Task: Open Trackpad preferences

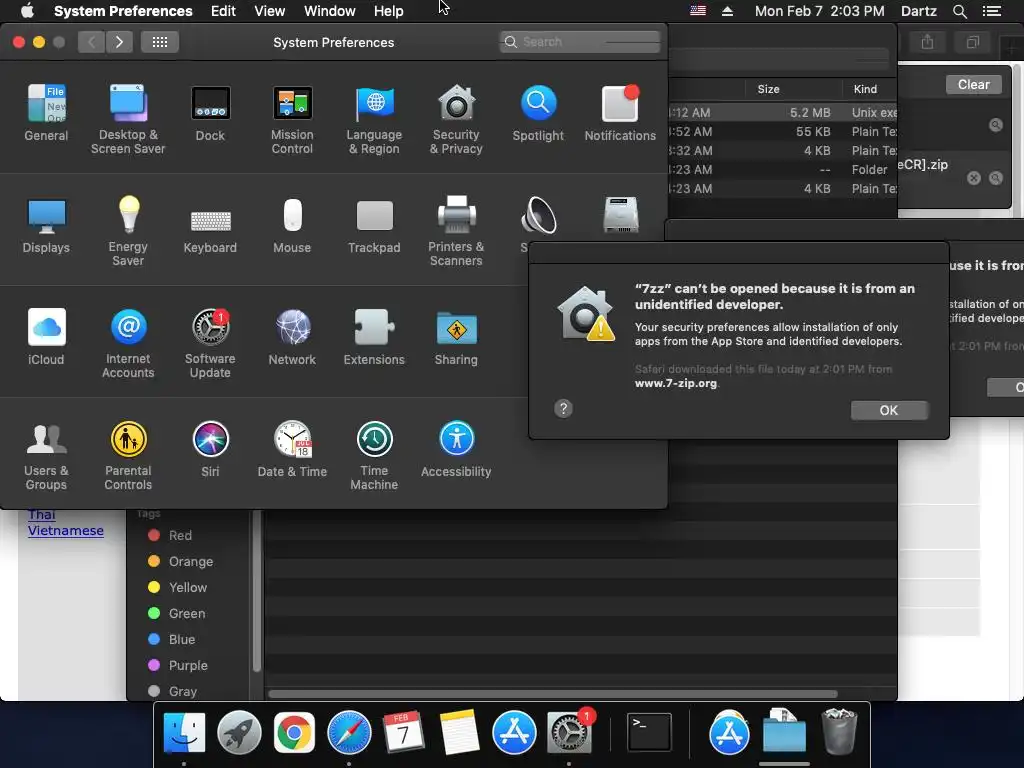Action: (x=374, y=225)
